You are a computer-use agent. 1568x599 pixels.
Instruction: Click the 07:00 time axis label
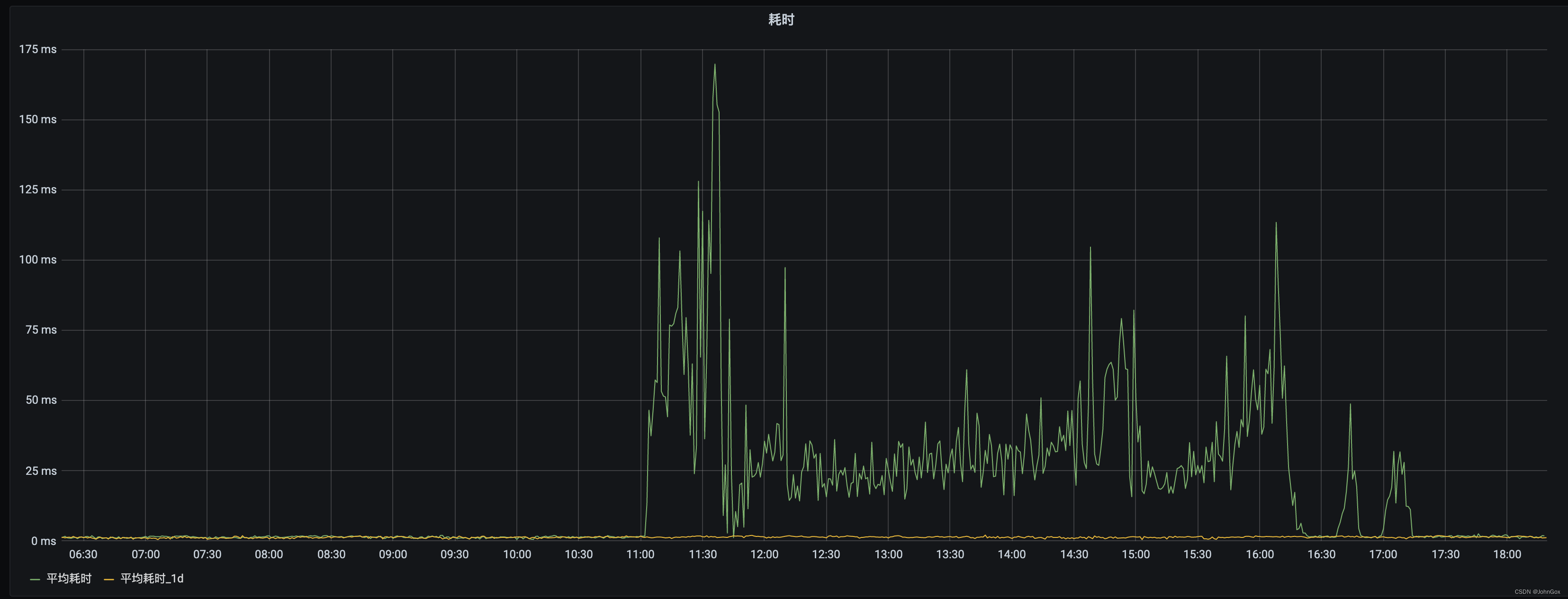click(x=145, y=554)
